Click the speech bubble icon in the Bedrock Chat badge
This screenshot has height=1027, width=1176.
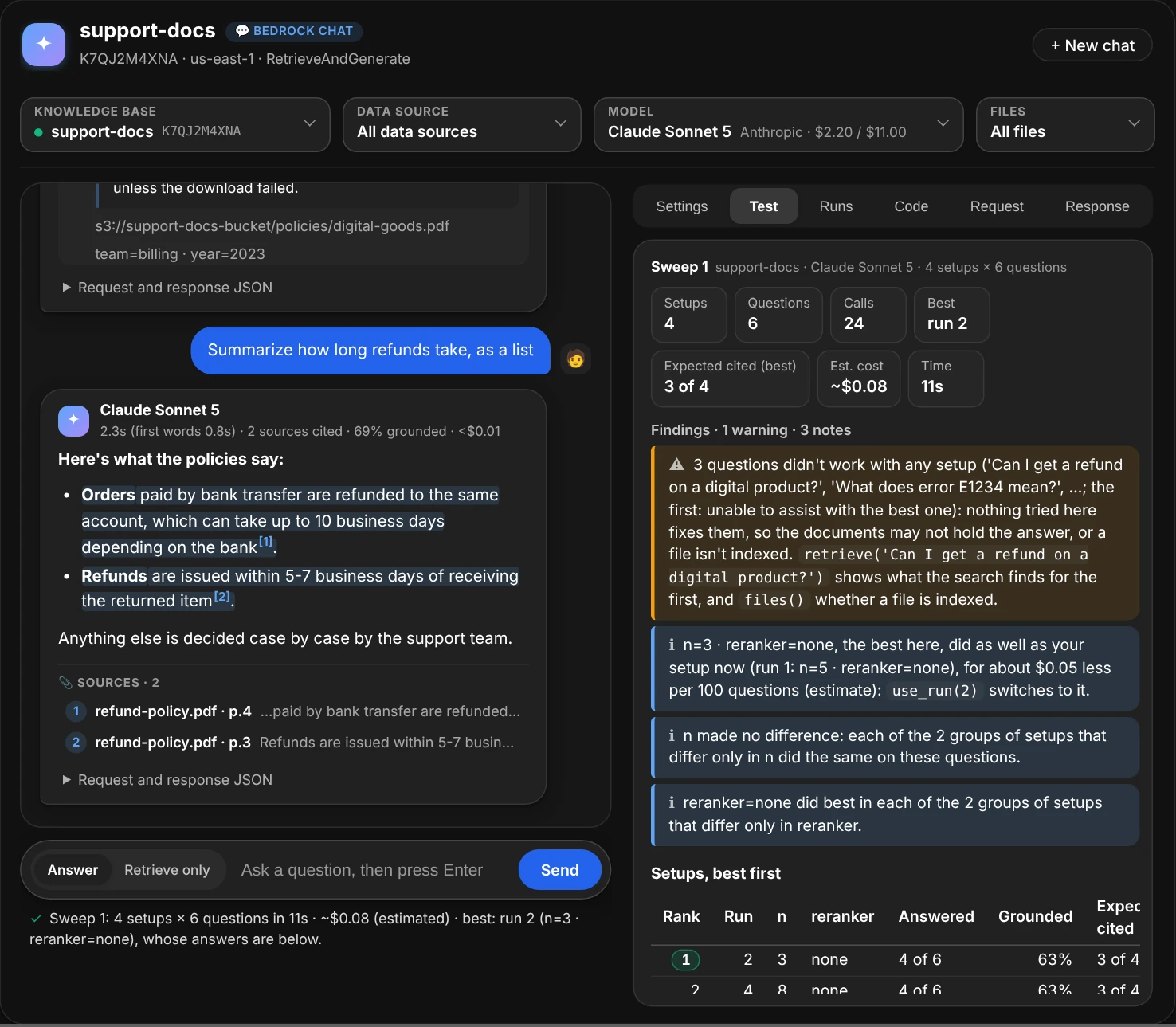click(242, 31)
